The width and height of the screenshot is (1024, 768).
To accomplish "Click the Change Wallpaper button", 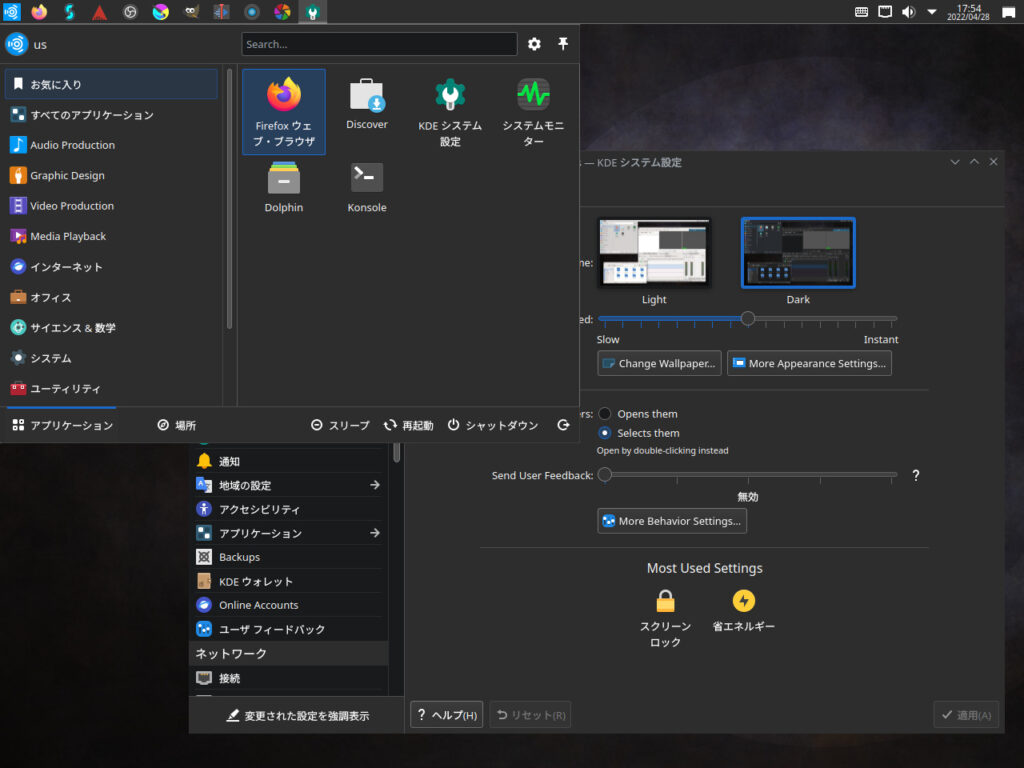I will 659,363.
